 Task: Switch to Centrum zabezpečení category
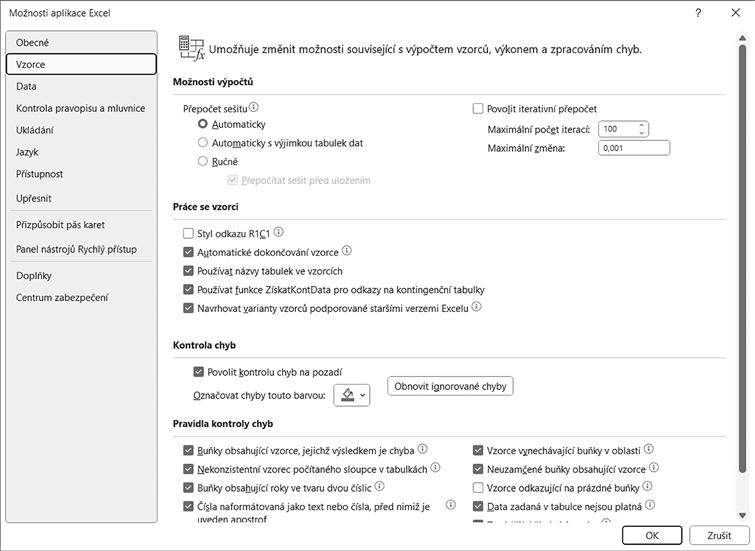tap(62, 297)
